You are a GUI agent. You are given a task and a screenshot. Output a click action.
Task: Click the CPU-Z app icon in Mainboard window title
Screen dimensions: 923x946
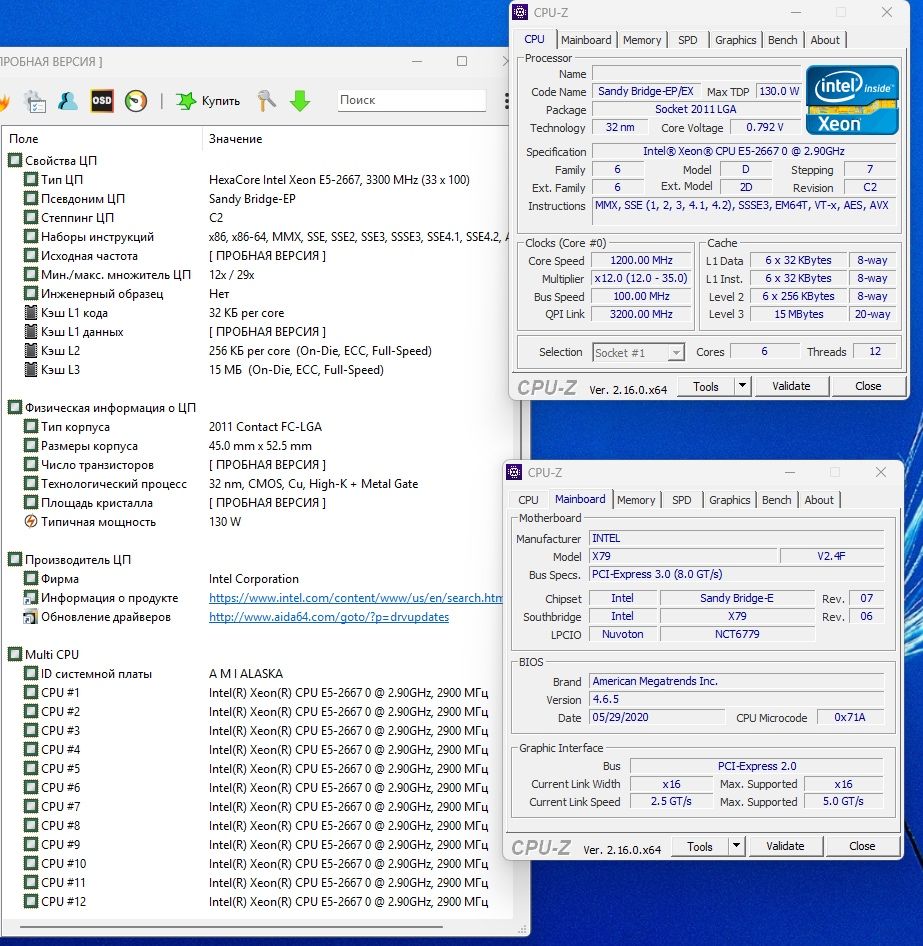[514, 472]
